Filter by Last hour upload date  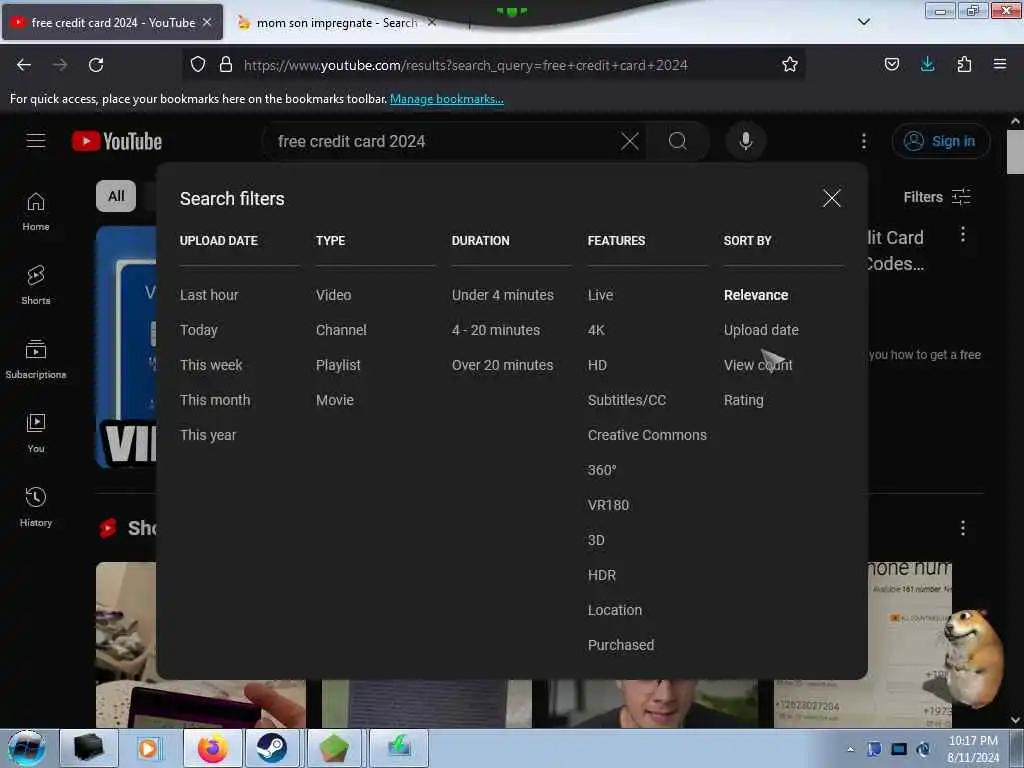(x=209, y=295)
